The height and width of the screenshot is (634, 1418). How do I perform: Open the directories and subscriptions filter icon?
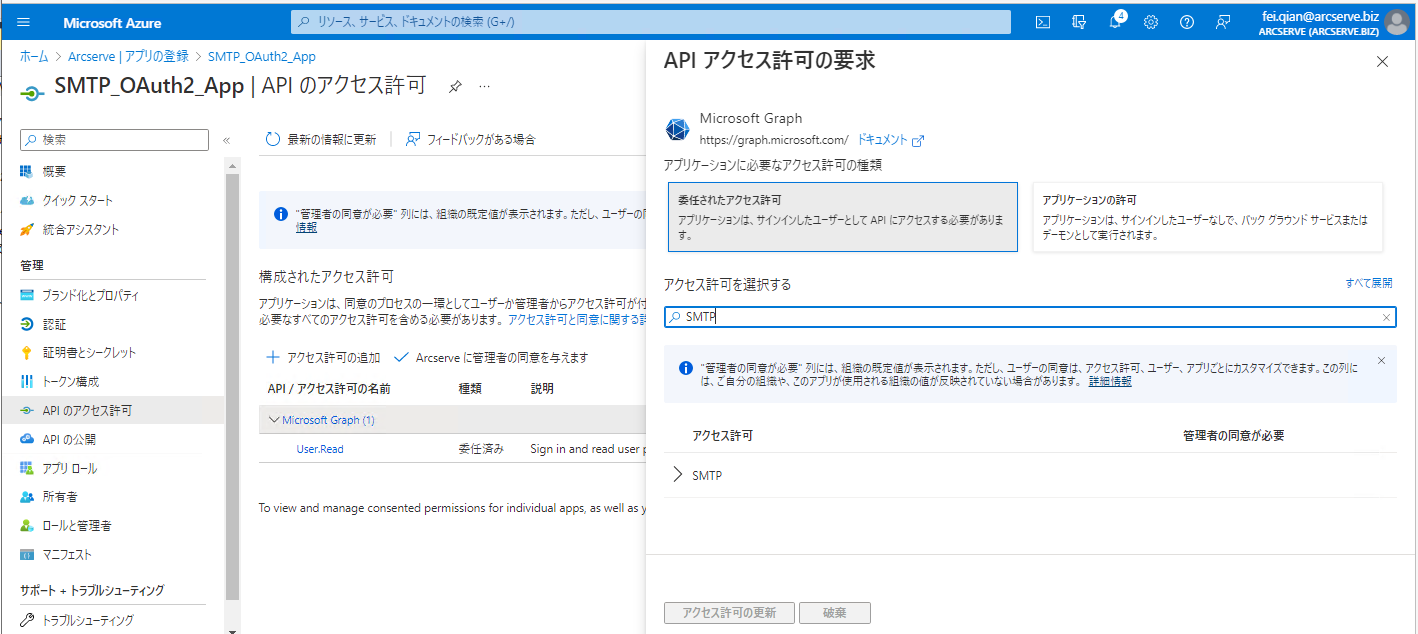click(x=1078, y=22)
